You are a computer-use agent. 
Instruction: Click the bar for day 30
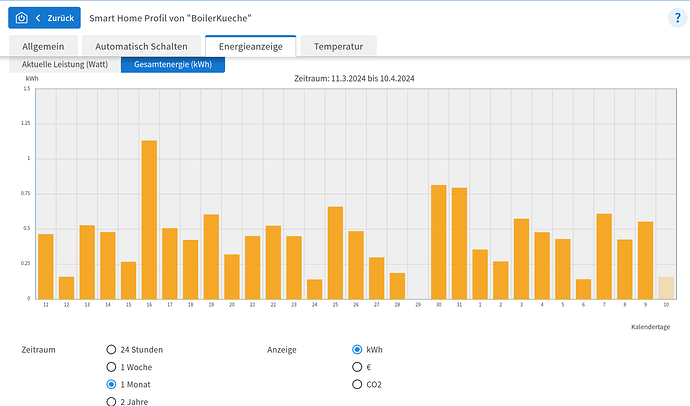(x=439, y=242)
